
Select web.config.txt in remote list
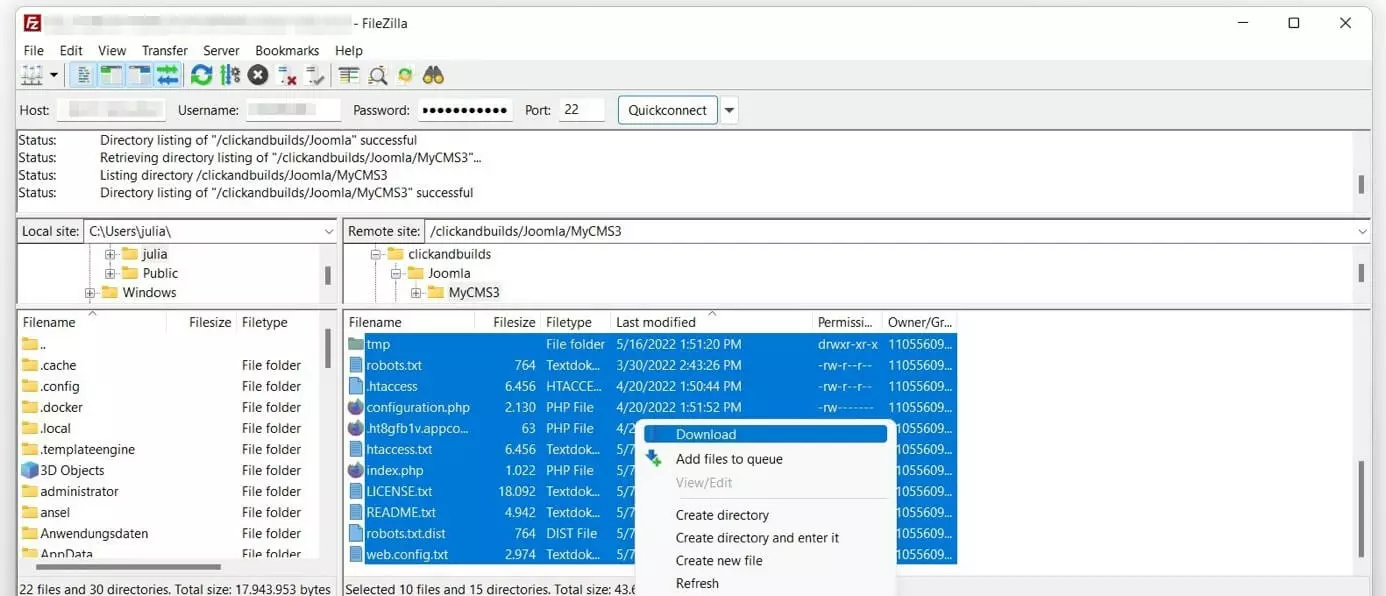(651, 554)
